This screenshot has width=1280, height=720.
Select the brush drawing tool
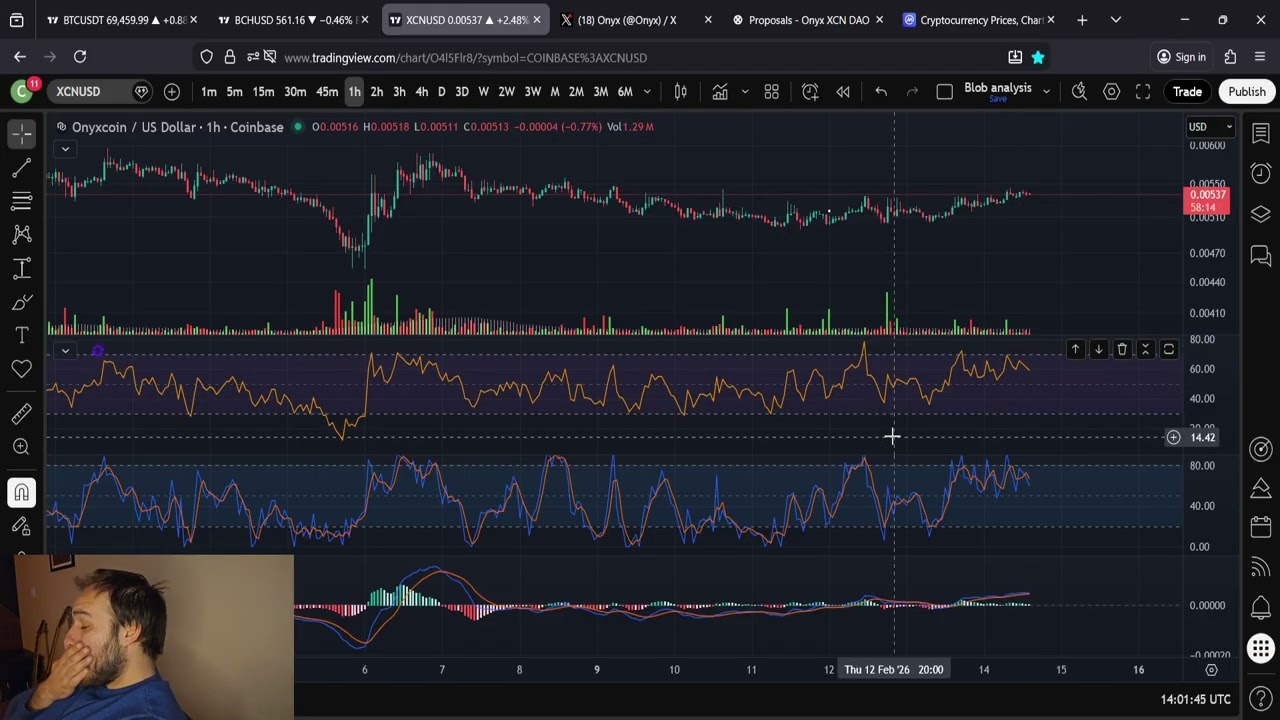tap(22, 302)
